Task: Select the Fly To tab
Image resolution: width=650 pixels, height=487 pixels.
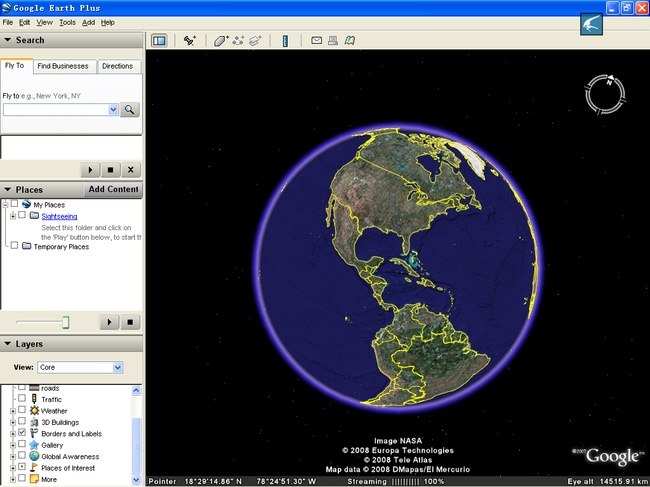Action: click(x=15, y=65)
